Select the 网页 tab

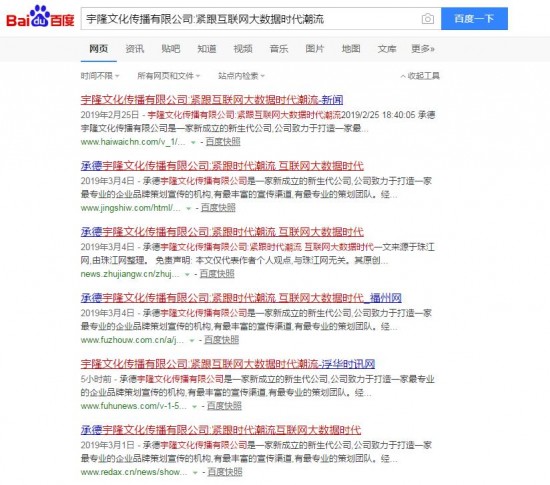[x=99, y=49]
